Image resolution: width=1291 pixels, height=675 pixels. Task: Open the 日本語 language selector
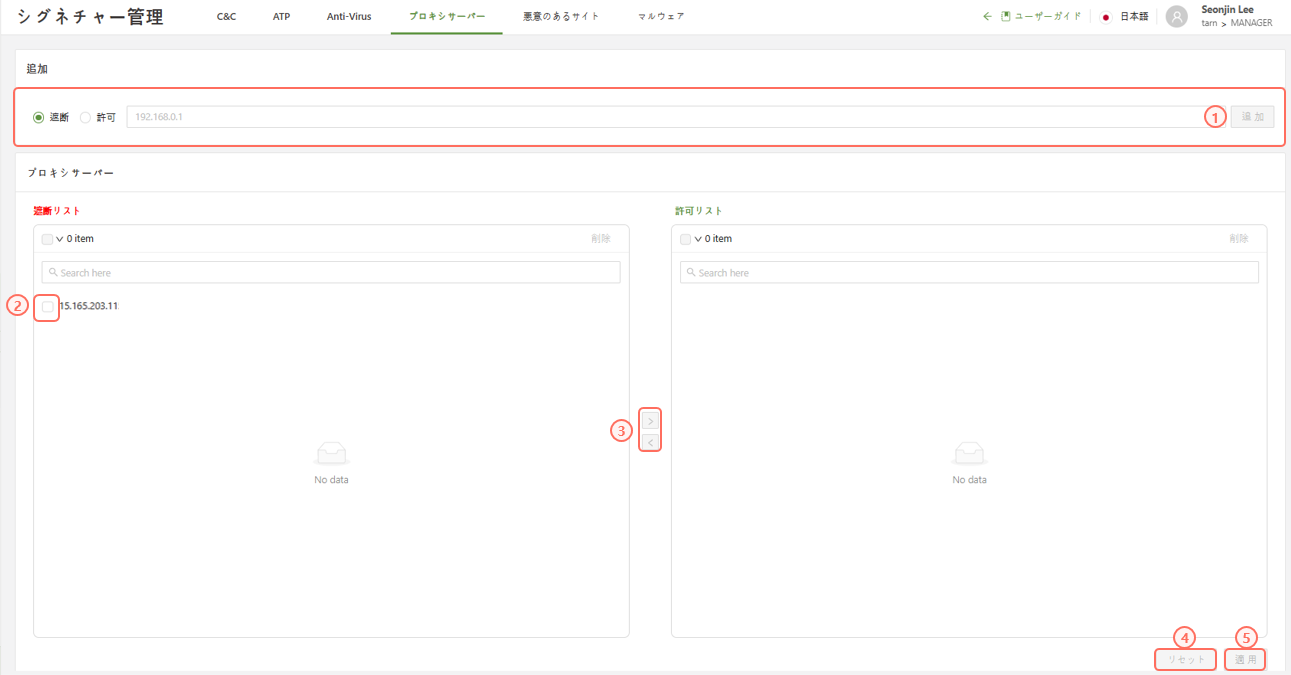click(1134, 17)
